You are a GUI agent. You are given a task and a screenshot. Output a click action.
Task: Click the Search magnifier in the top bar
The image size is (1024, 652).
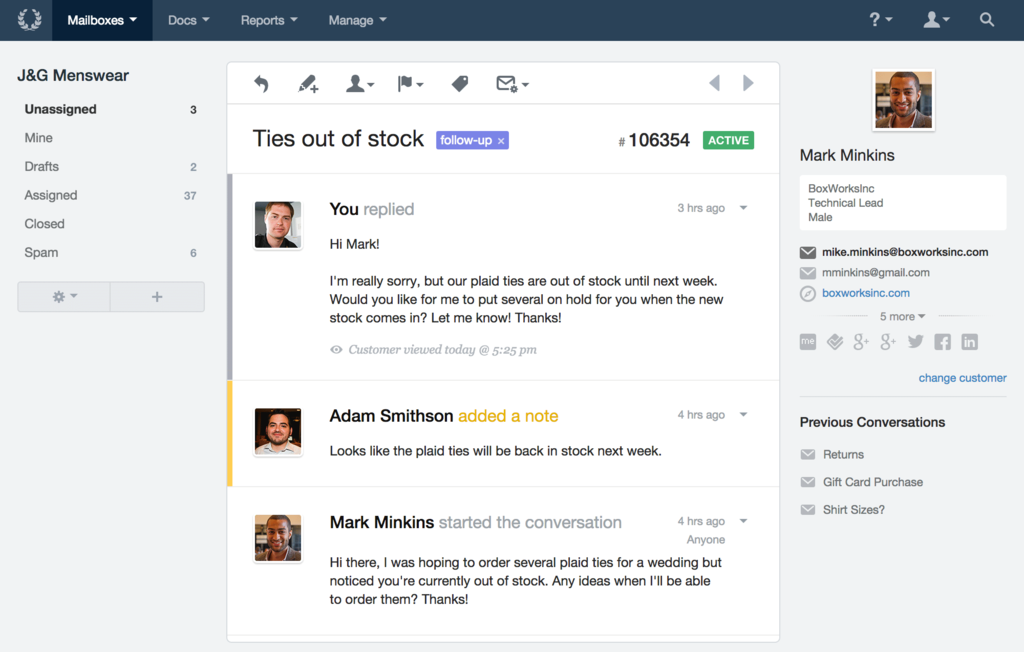coord(986,19)
